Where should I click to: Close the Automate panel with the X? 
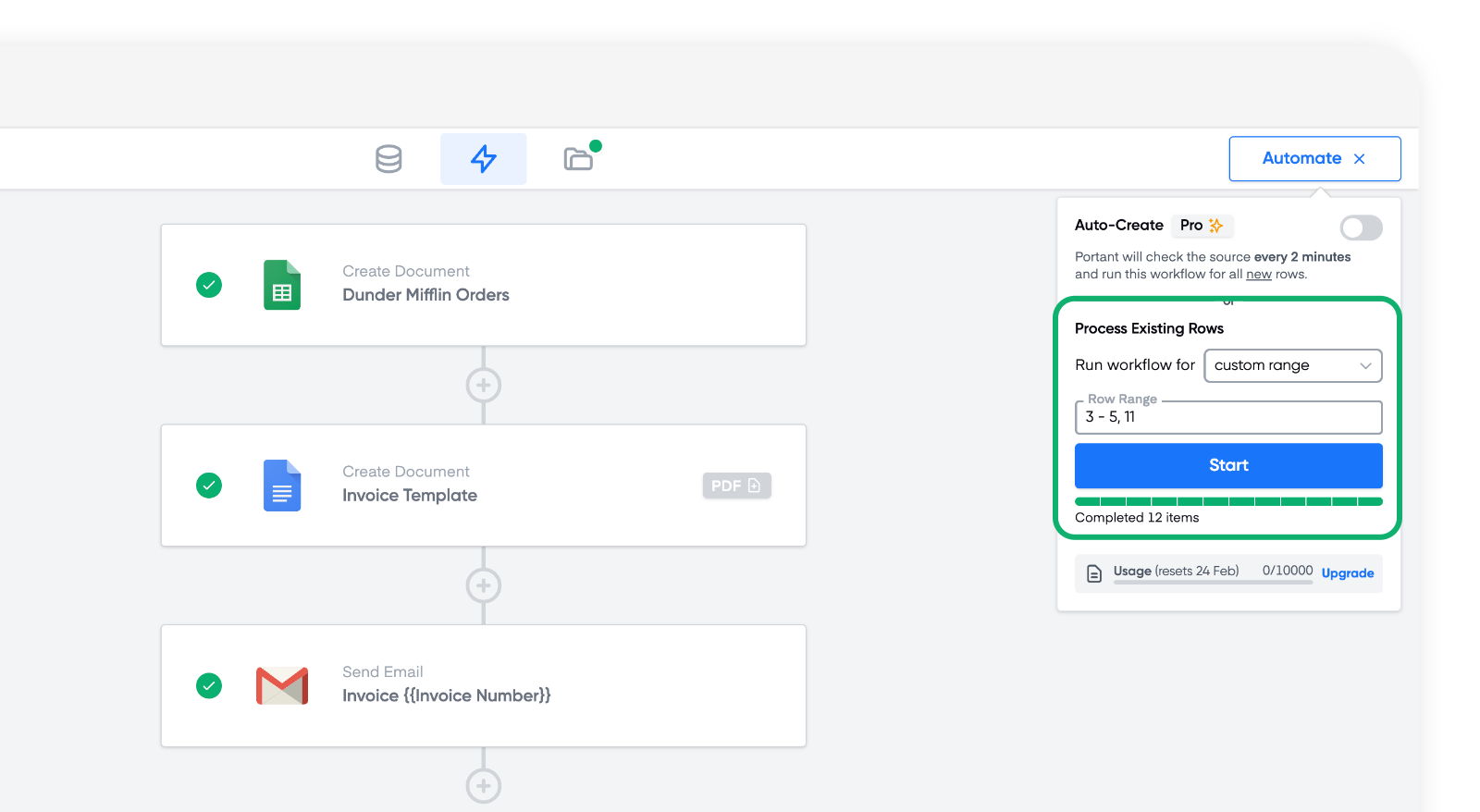point(1359,159)
